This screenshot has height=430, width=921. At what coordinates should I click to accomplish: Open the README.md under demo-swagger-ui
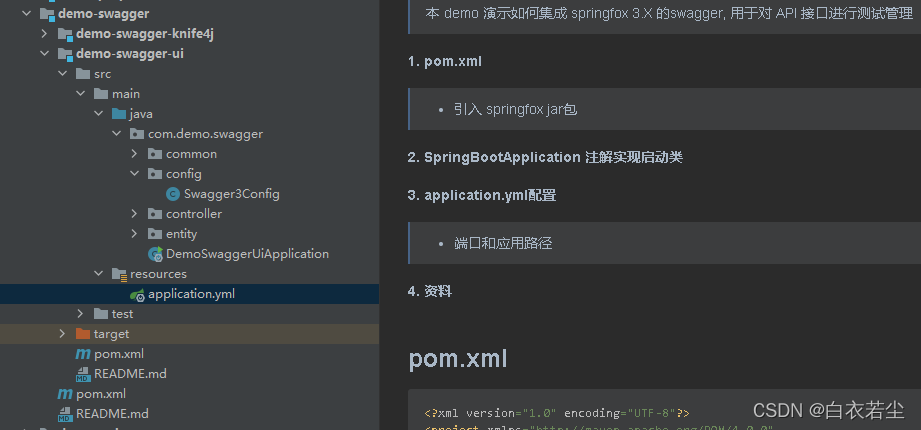pos(130,374)
